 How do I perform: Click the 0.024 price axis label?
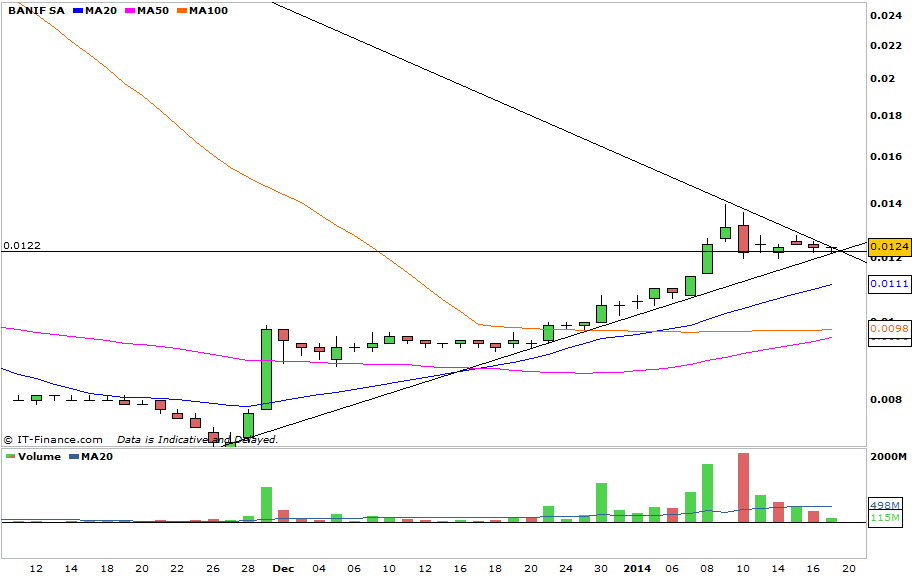[886, 16]
